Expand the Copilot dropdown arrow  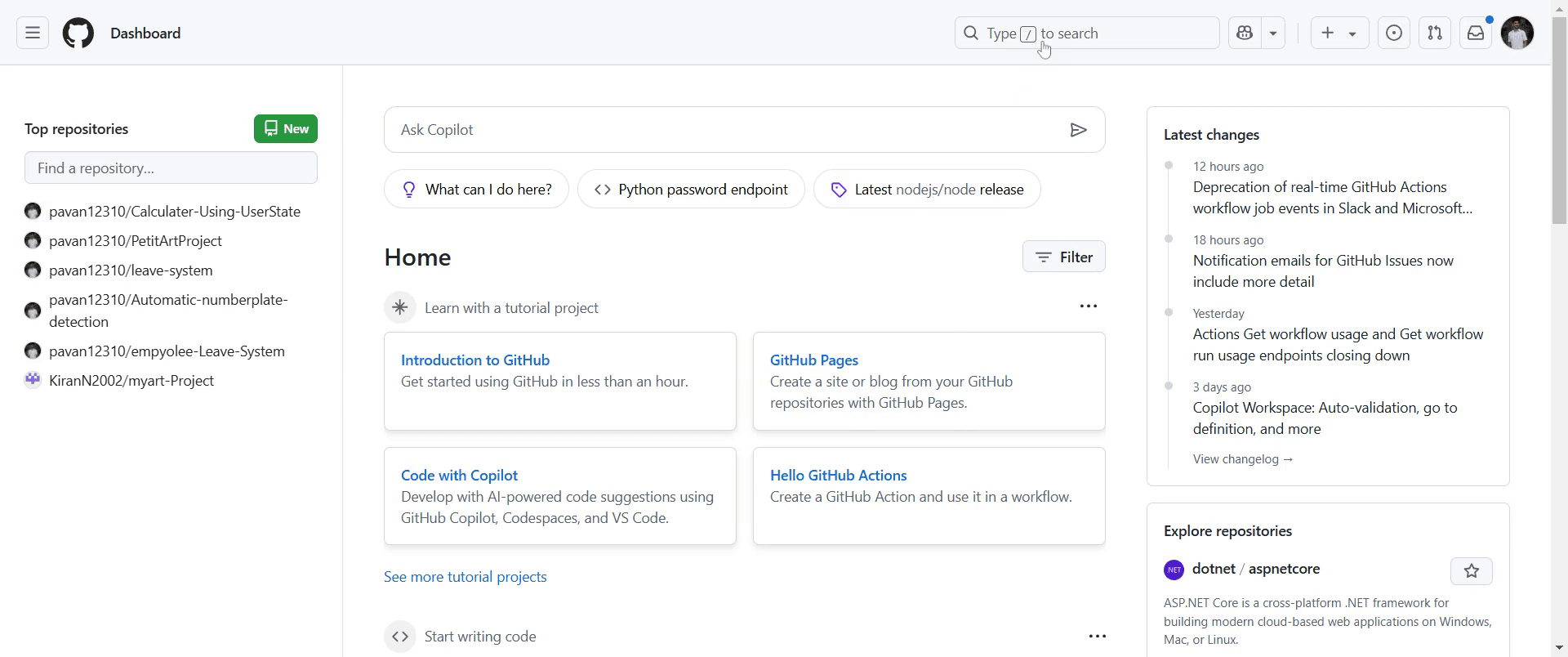pos(1273,34)
